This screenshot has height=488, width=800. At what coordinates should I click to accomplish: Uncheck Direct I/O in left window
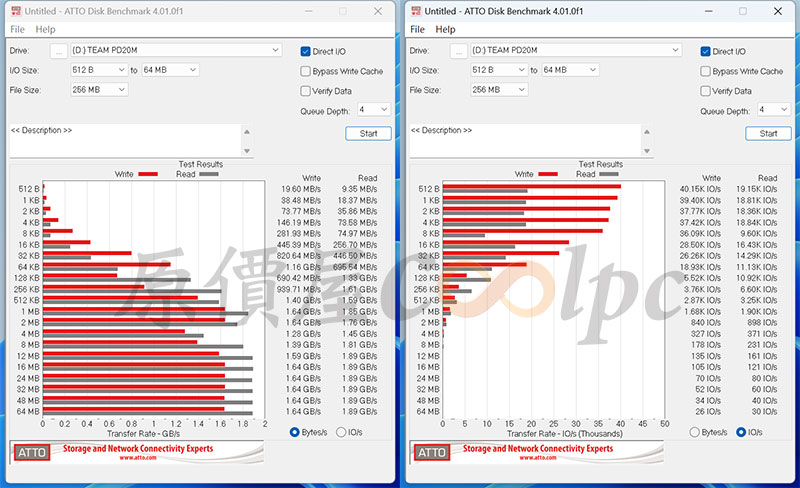point(305,52)
